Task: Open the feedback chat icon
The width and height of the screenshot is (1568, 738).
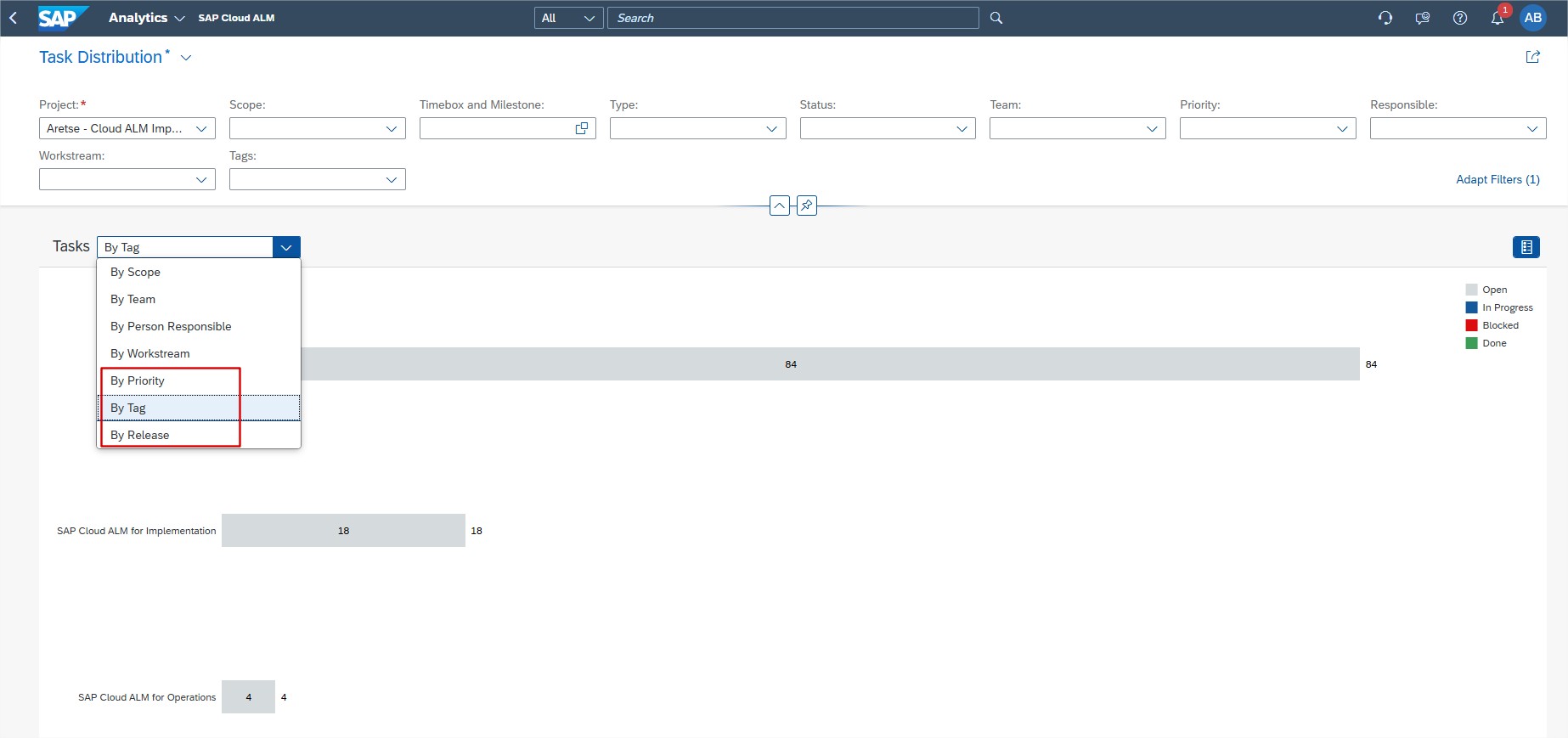Action: (x=1423, y=18)
